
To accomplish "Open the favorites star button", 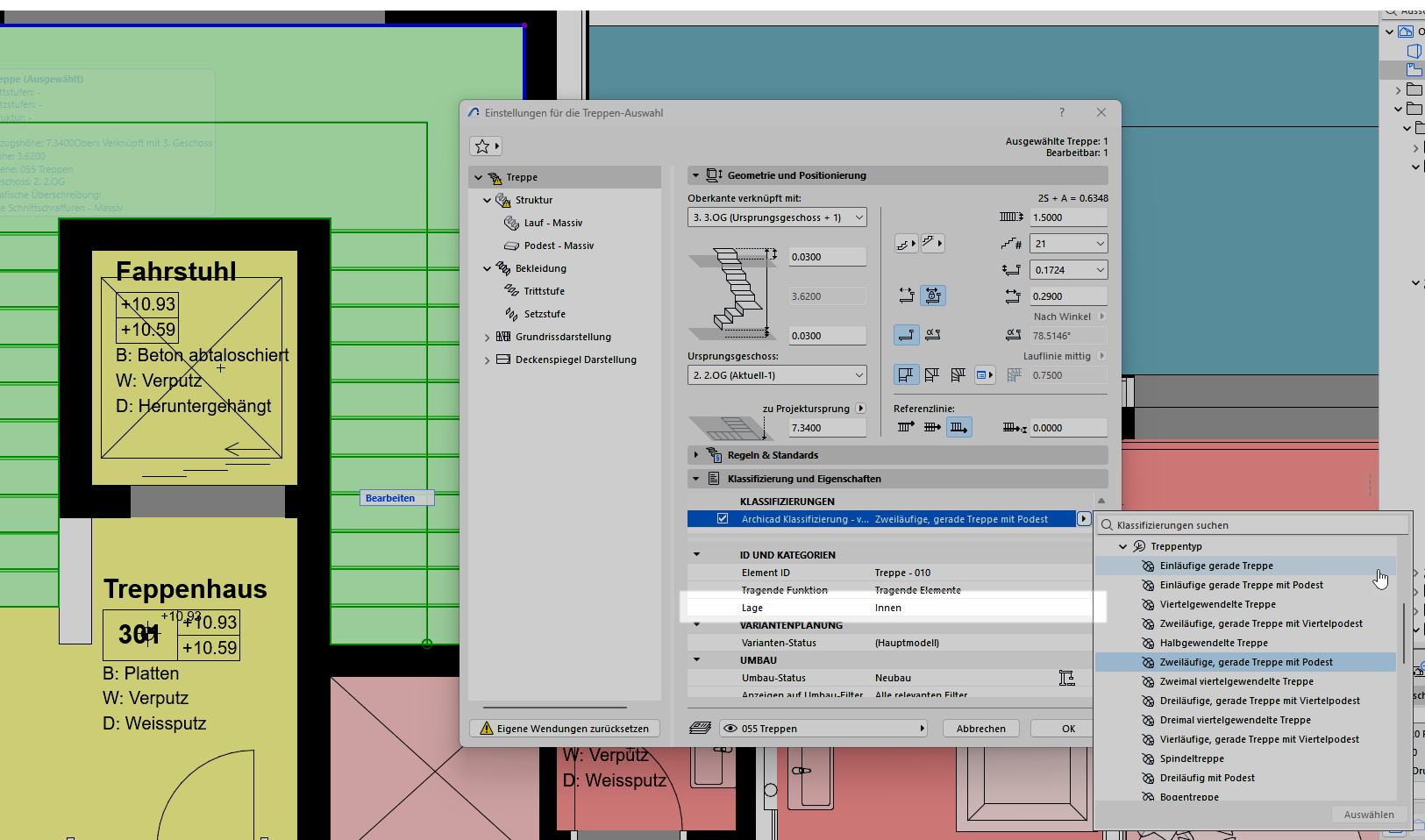I will pos(486,146).
